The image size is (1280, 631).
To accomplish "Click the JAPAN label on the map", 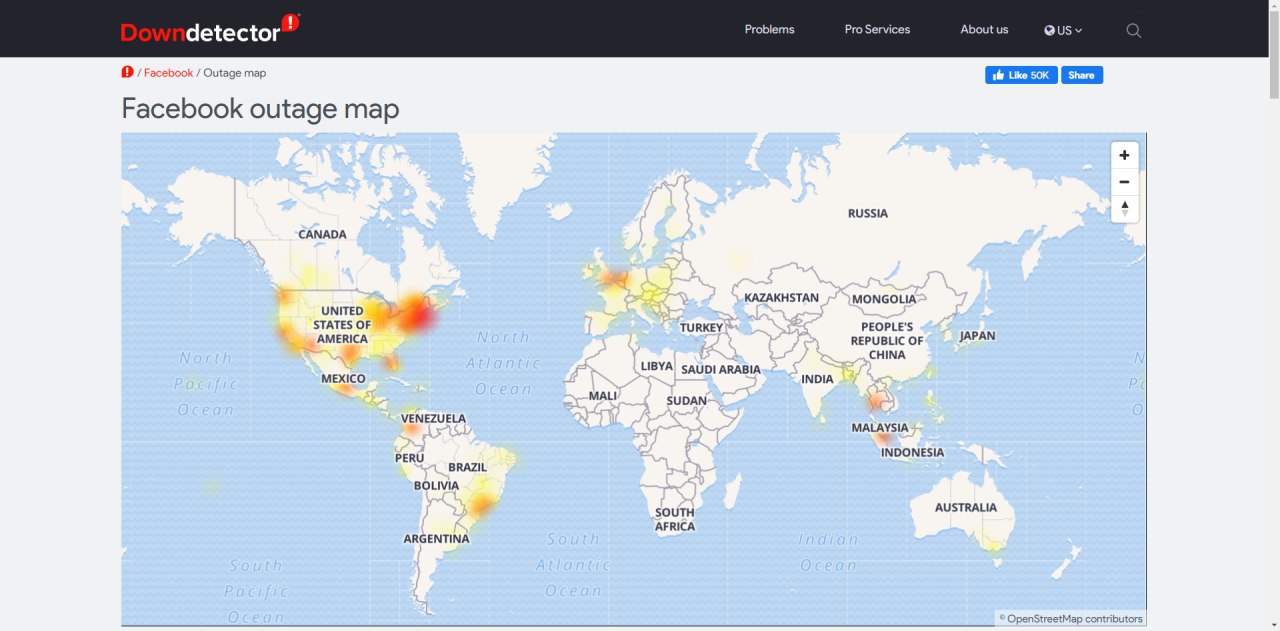I will click(977, 336).
